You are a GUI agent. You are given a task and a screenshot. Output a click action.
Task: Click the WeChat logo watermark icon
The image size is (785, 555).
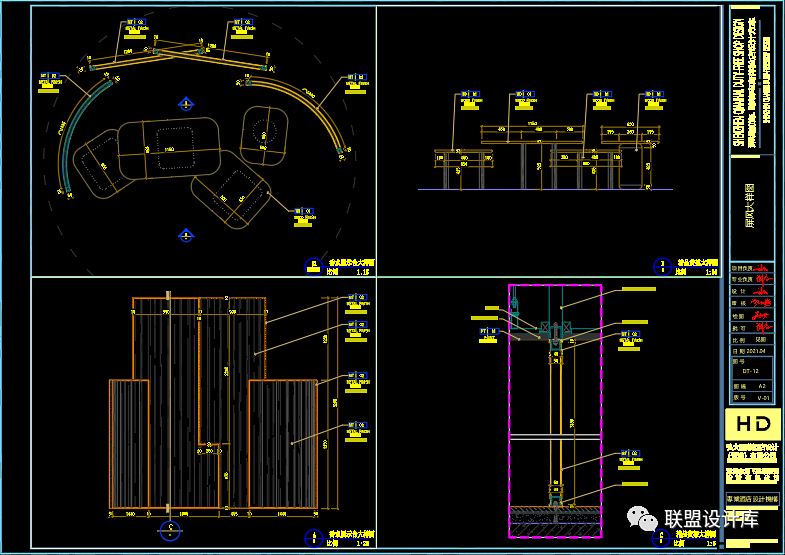pyautogui.click(x=638, y=517)
